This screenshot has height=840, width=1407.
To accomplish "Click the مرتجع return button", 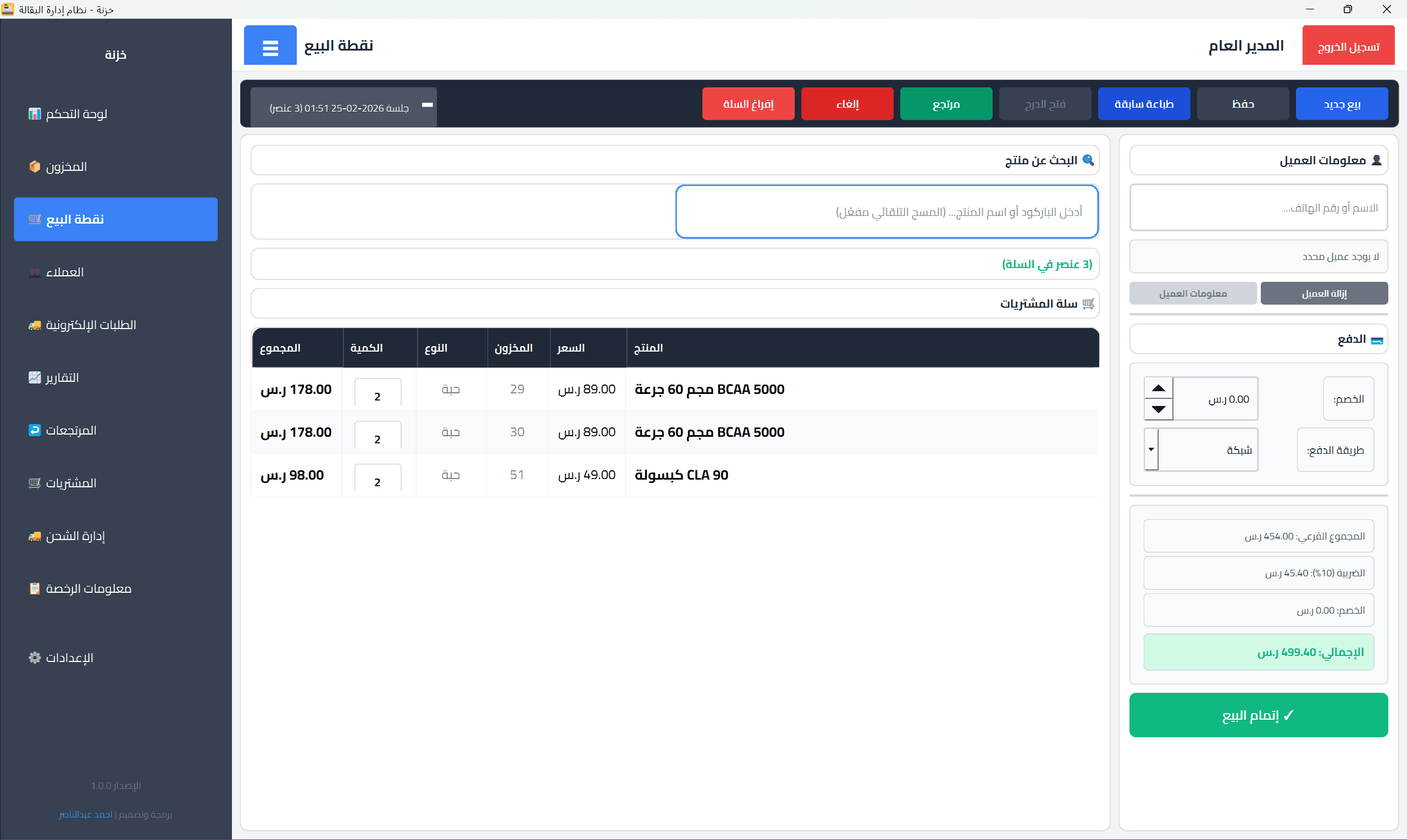I will pos(945,104).
